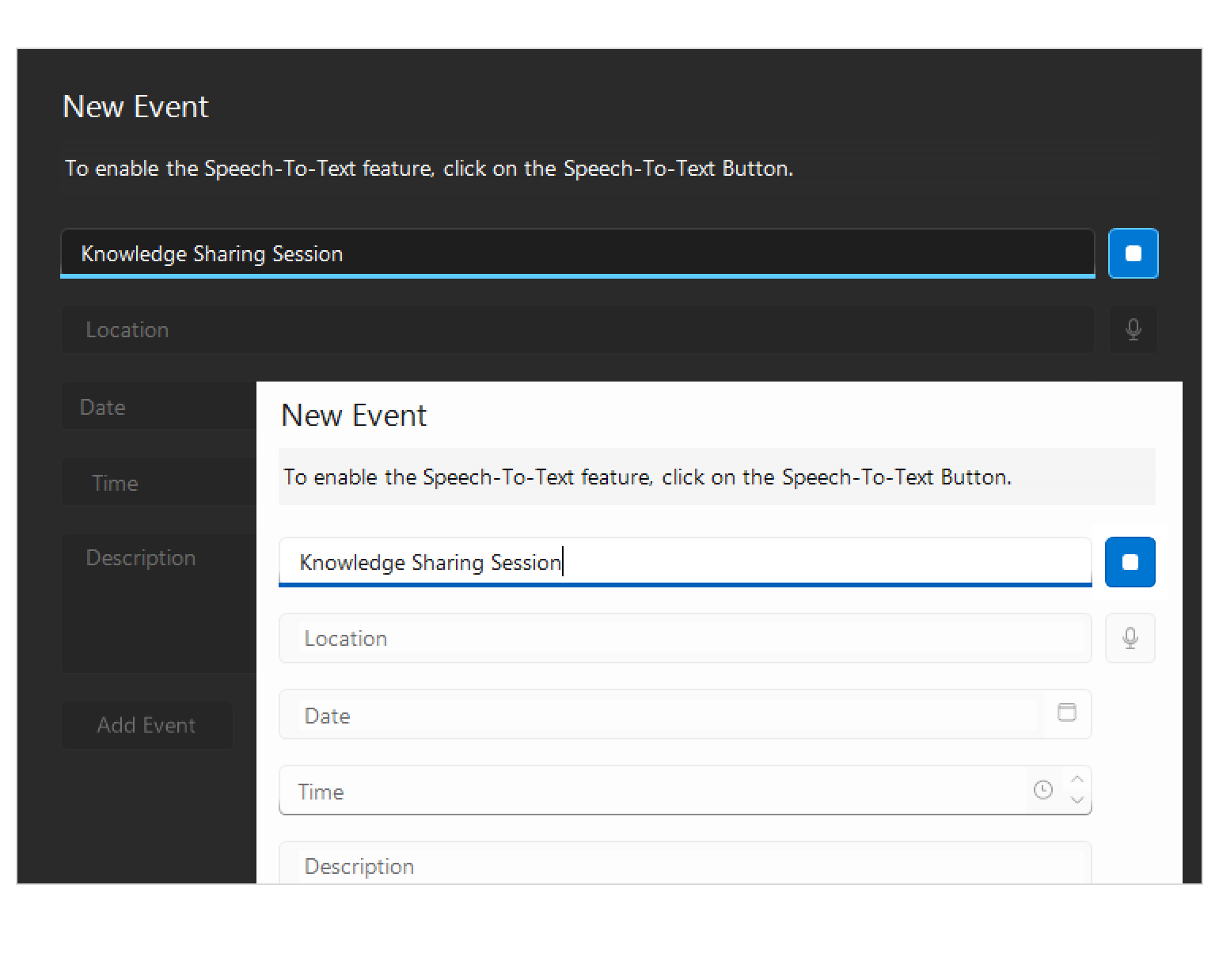Screen dimensions: 1219x980
Task: Click dark theme Location microphone button
Action: pyautogui.click(x=1133, y=329)
